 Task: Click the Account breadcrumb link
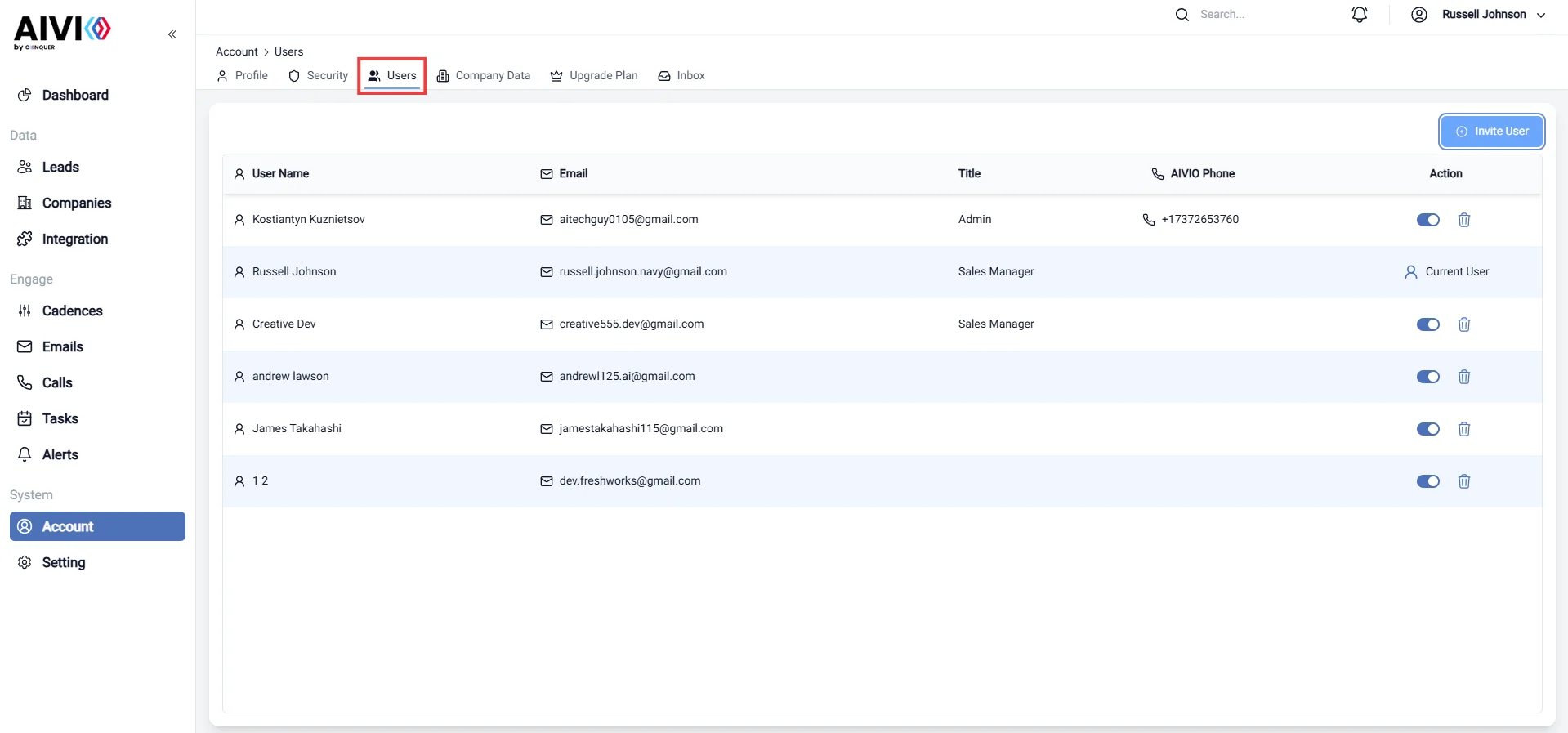click(237, 51)
